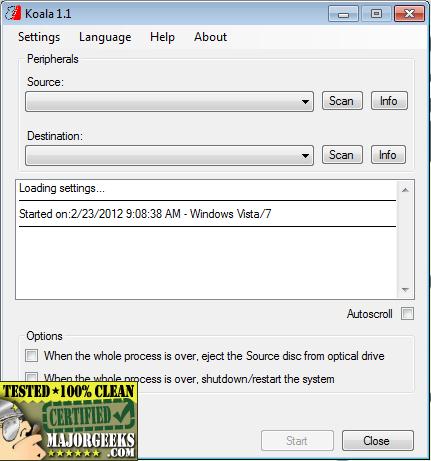Click the Info button for Source
This screenshot has height=461, width=431.
coord(389,101)
